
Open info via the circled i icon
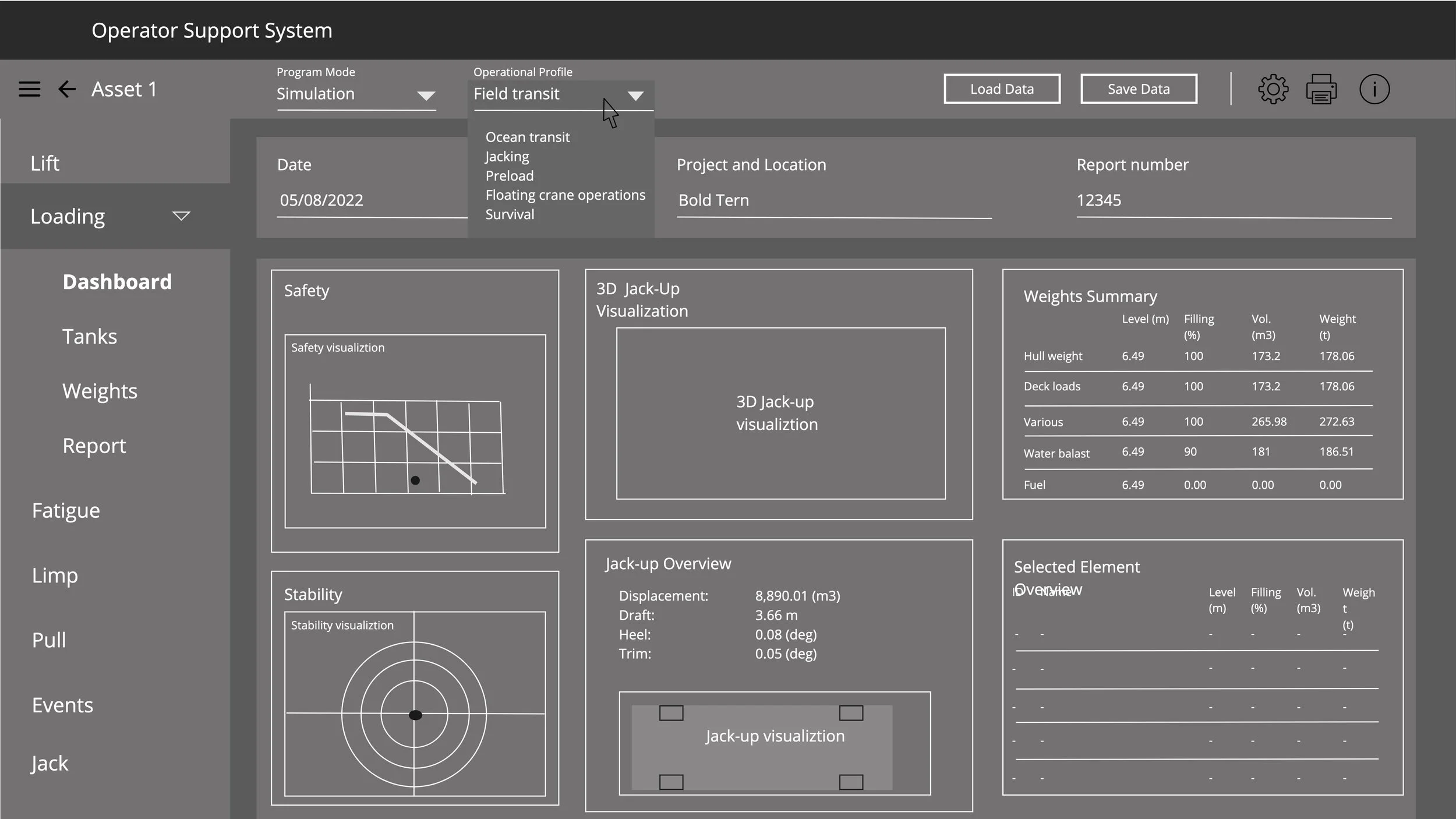[x=1374, y=89]
